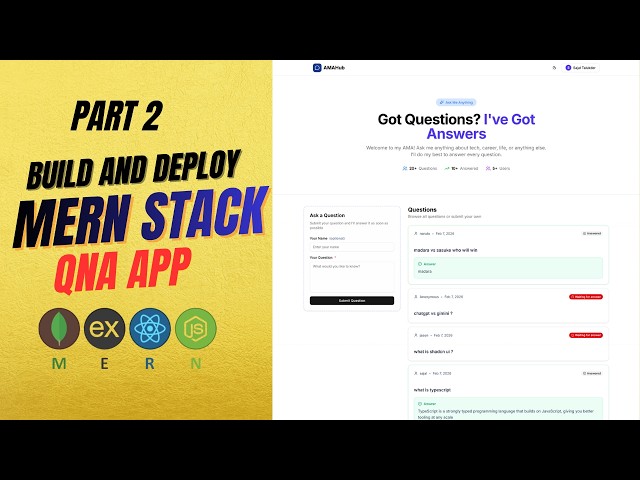Click the Users stat icon
The image size is (640, 480).
tap(488, 168)
